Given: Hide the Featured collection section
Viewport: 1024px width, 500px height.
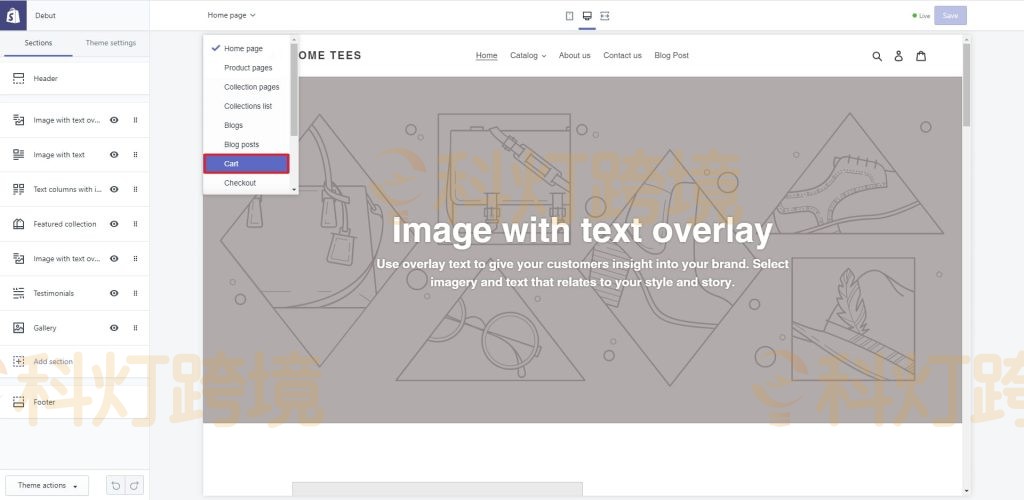Looking at the screenshot, I should click(x=114, y=224).
